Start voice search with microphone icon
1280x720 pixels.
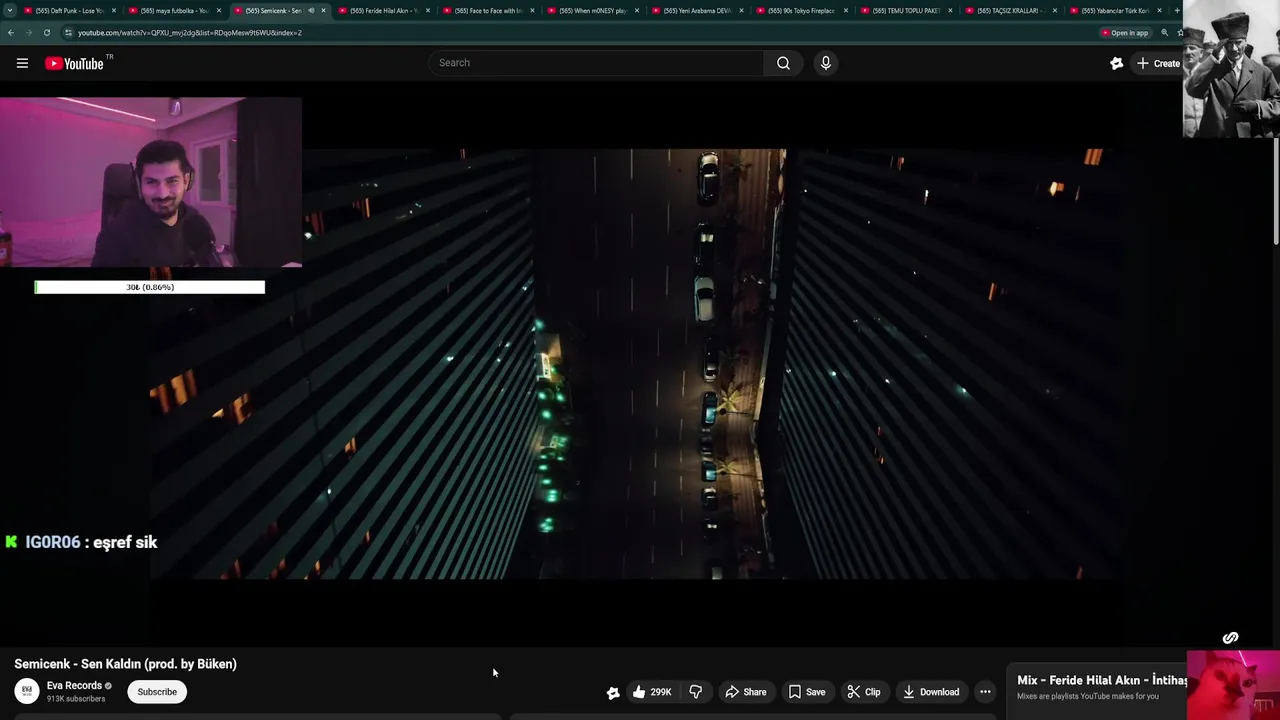[825, 63]
